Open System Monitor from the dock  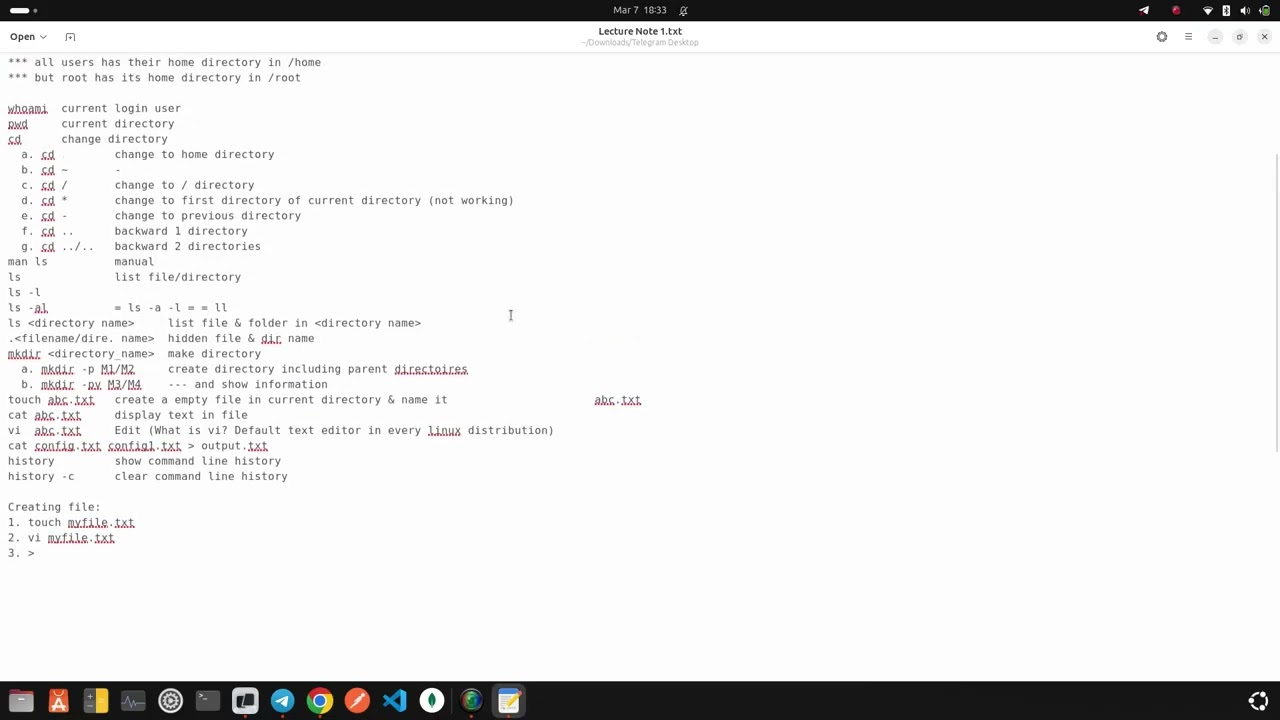coord(133,701)
